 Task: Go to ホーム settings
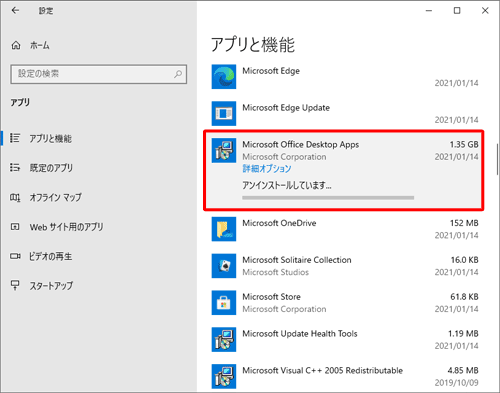(40, 45)
